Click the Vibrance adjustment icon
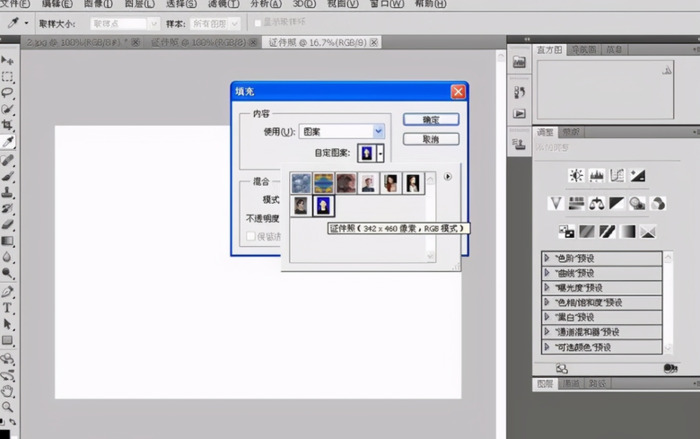This screenshot has height=439, width=700. (x=555, y=203)
